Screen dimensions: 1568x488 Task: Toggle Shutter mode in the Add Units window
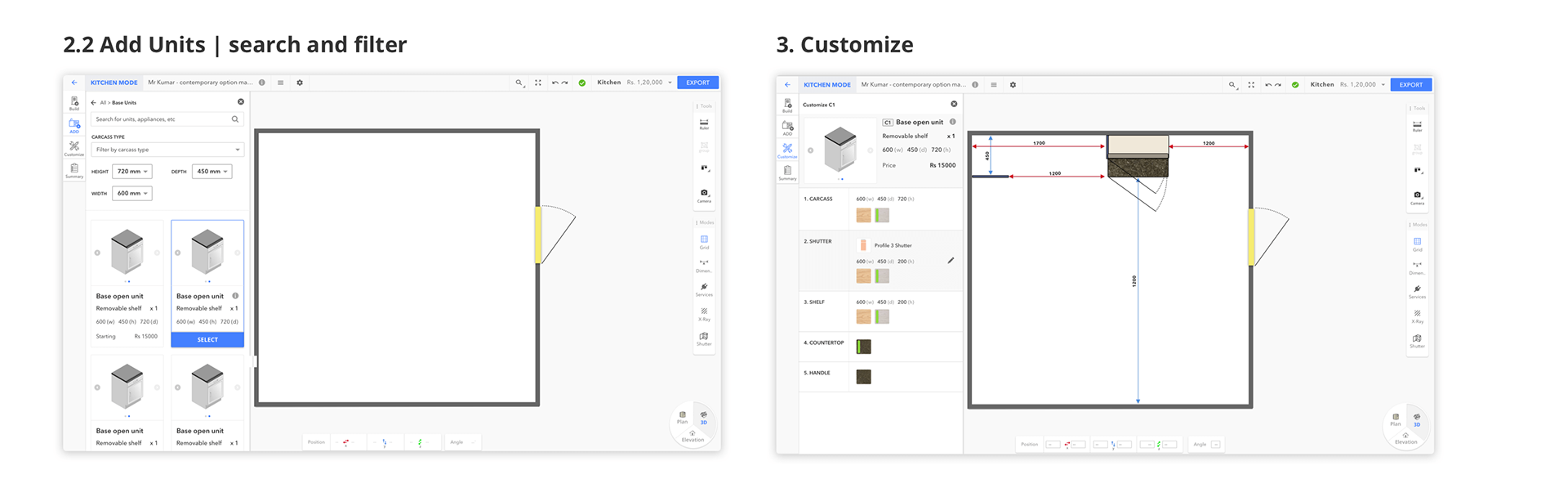pos(704,338)
